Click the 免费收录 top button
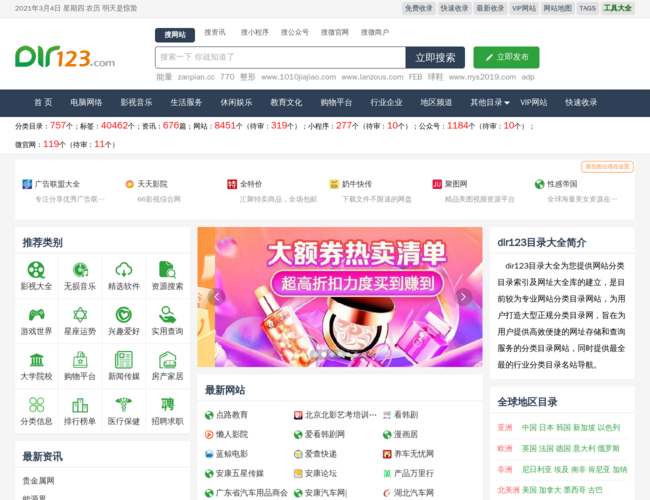 (419, 8)
